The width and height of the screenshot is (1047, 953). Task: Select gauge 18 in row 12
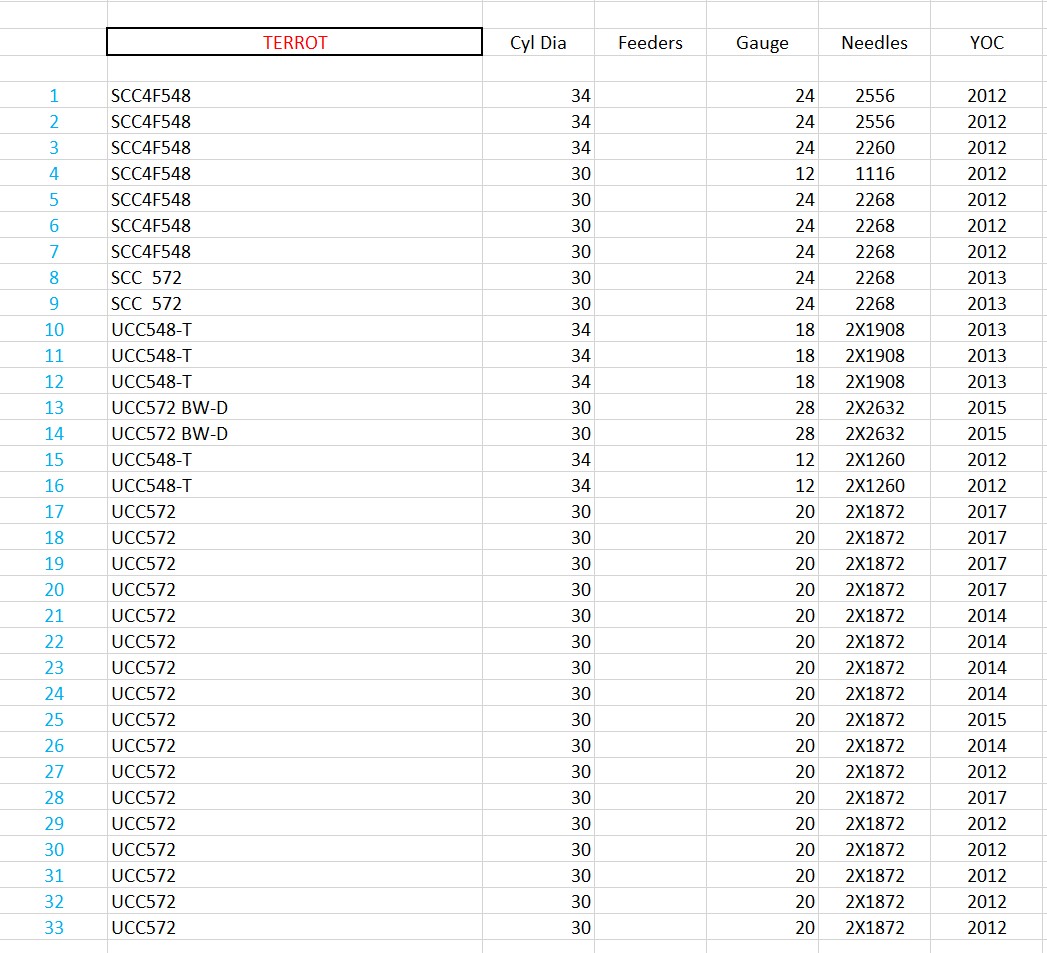click(x=763, y=382)
